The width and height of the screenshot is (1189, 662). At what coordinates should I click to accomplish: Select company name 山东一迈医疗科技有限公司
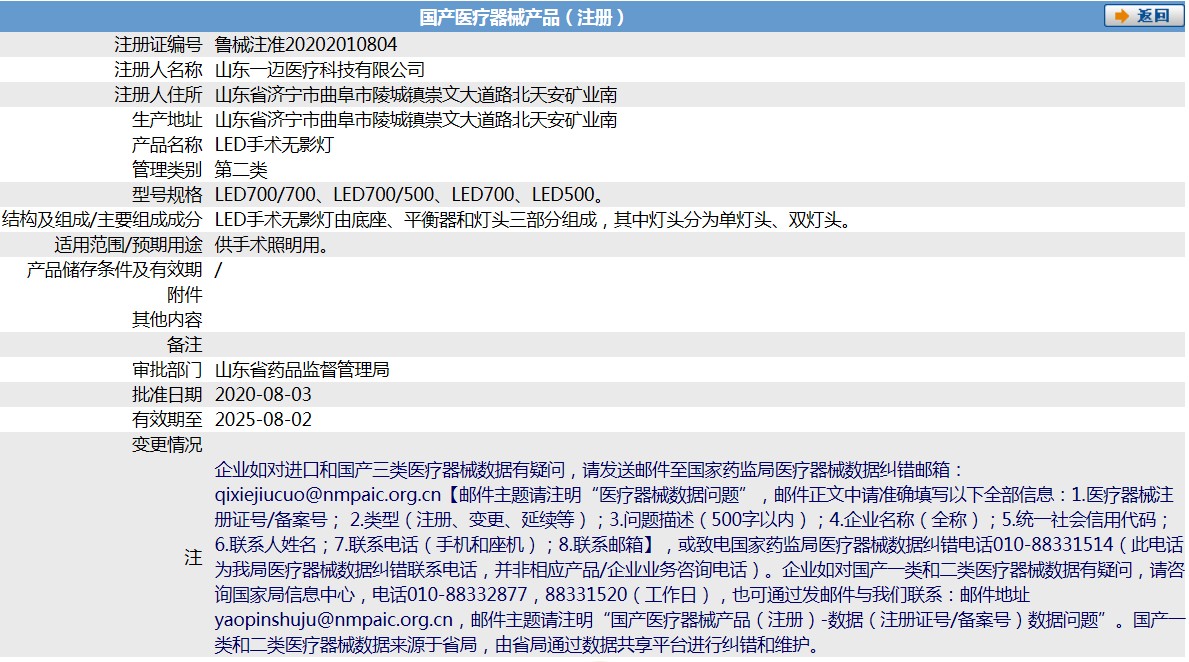point(319,70)
